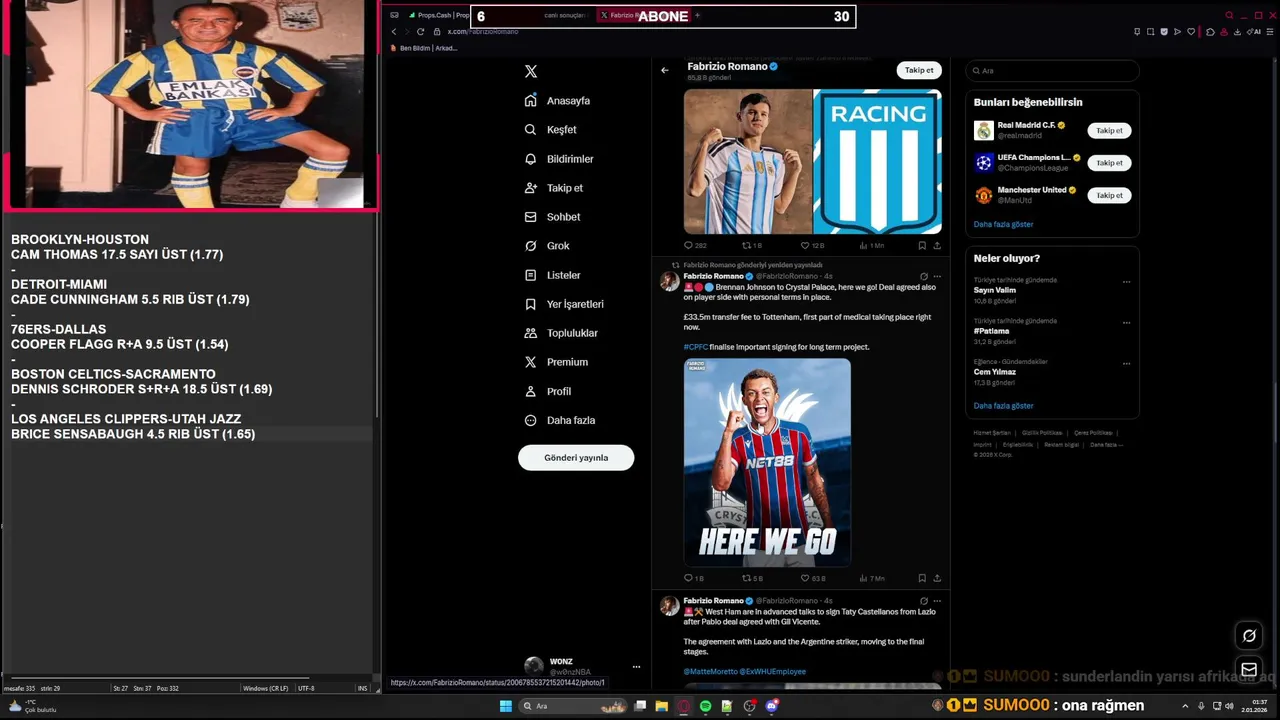Show more trends under Neler oluyor
The image size is (1280, 720).
click(x=1003, y=406)
